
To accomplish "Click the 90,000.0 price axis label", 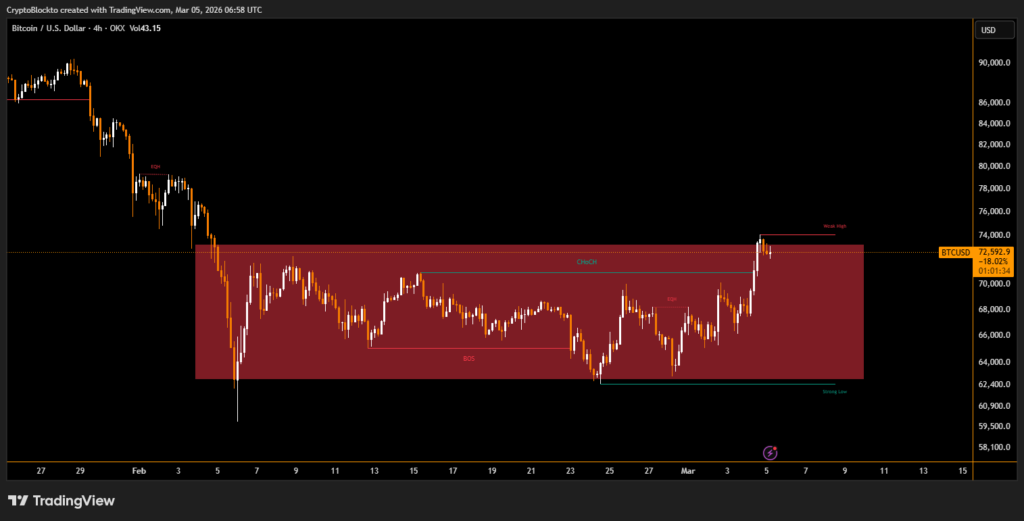I will click(x=996, y=62).
